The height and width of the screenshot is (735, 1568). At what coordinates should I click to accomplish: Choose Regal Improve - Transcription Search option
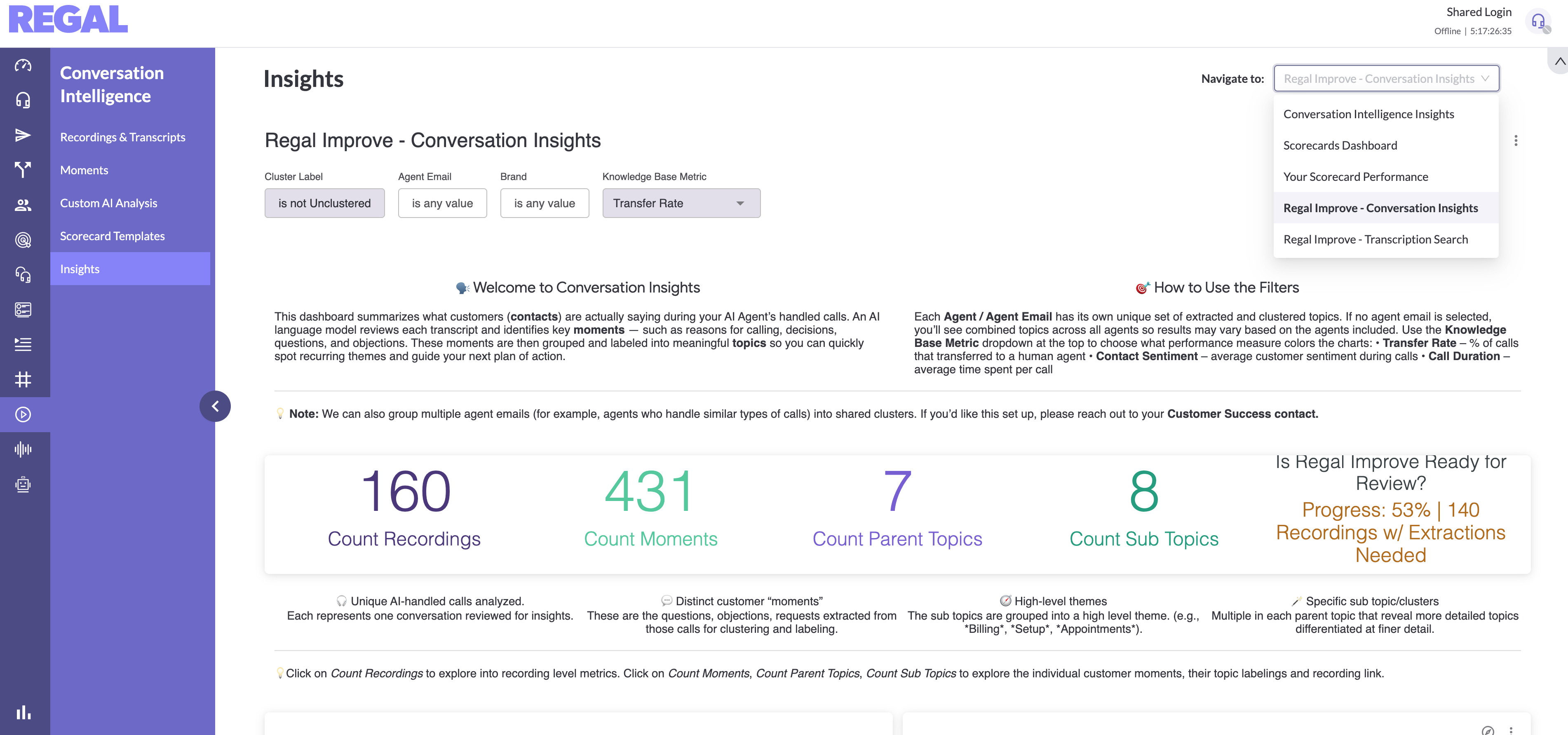[1375, 239]
